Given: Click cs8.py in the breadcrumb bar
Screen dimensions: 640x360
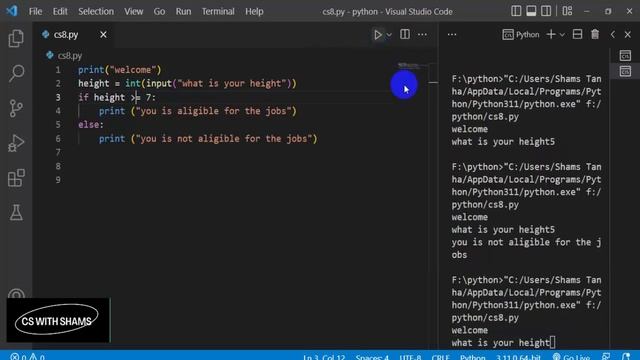Looking at the screenshot, I should pyautogui.click(x=69, y=56).
